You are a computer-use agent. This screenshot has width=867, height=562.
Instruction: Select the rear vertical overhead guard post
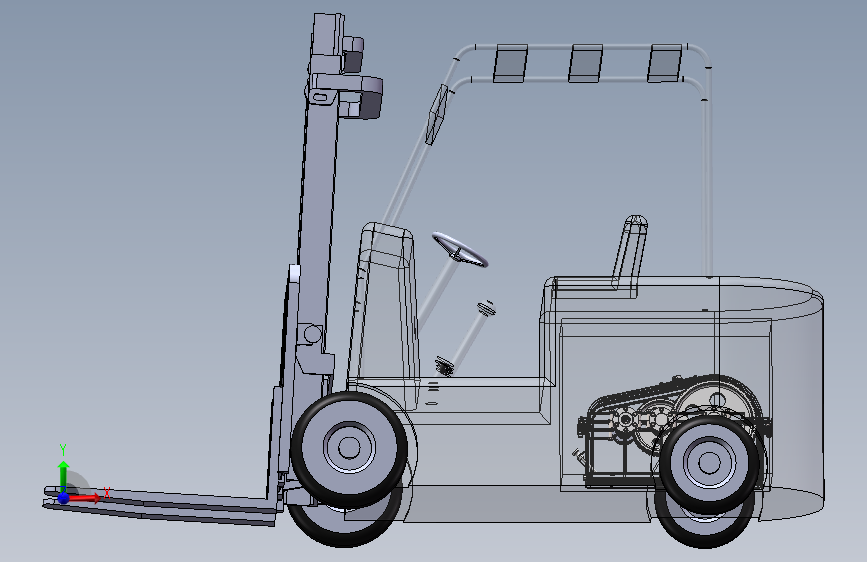(x=707, y=188)
